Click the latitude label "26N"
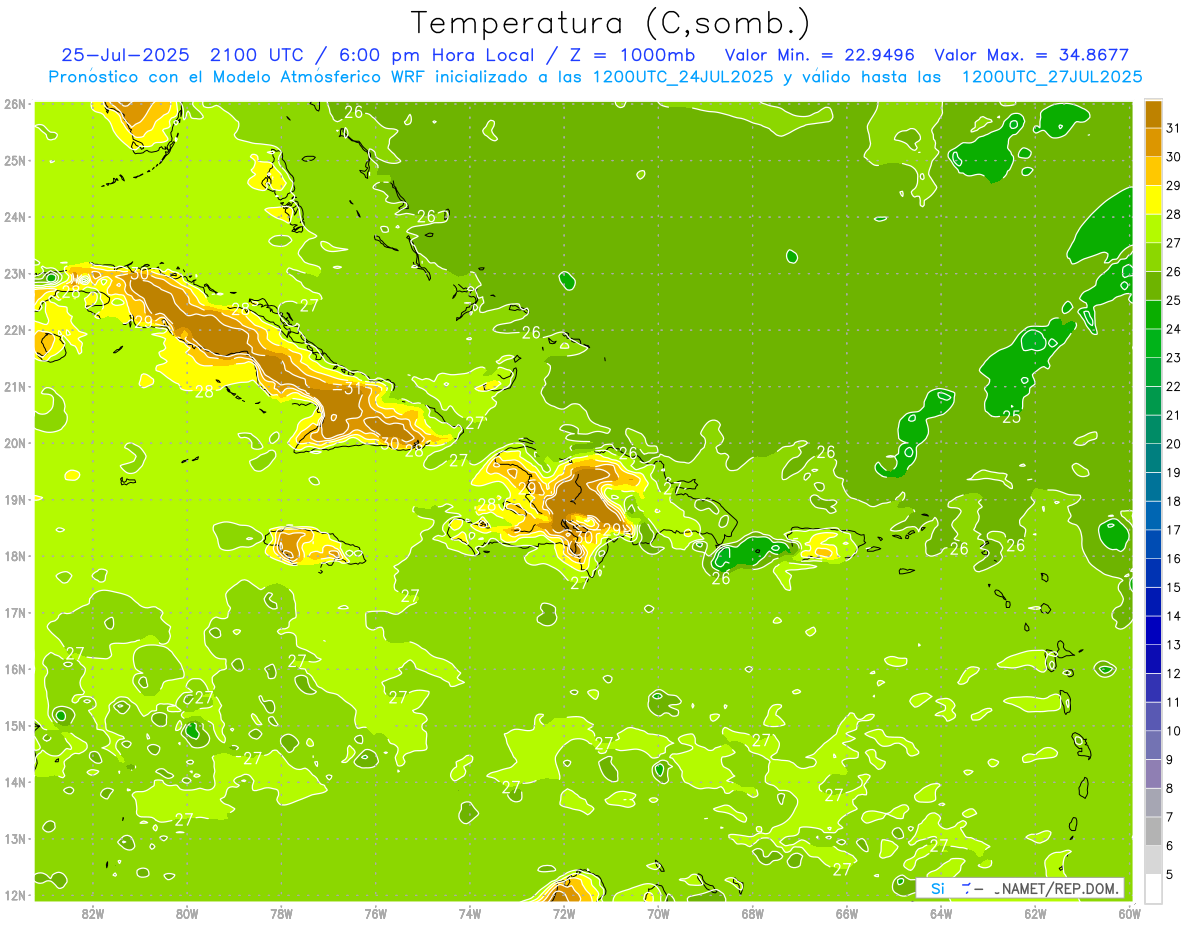Screen dimensions: 1200x927 pyautogui.click(x=14, y=104)
